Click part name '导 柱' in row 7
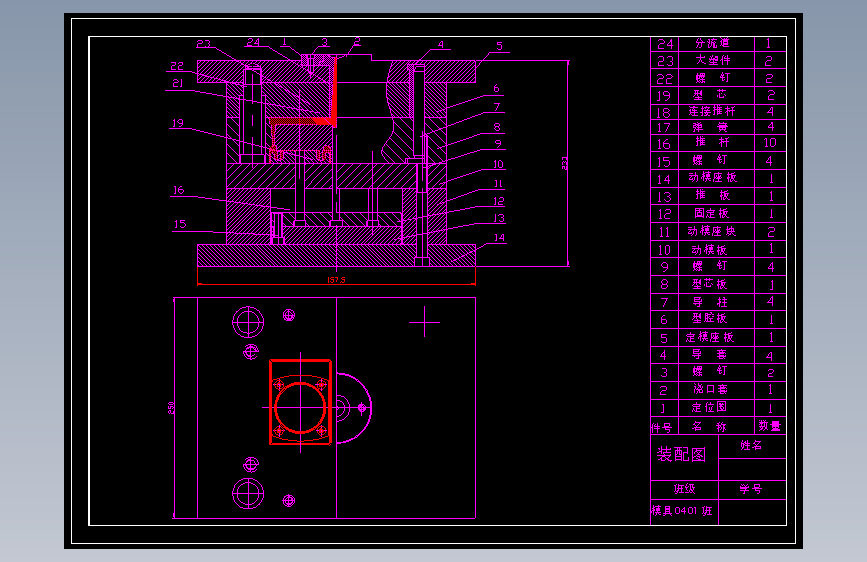 711,302
